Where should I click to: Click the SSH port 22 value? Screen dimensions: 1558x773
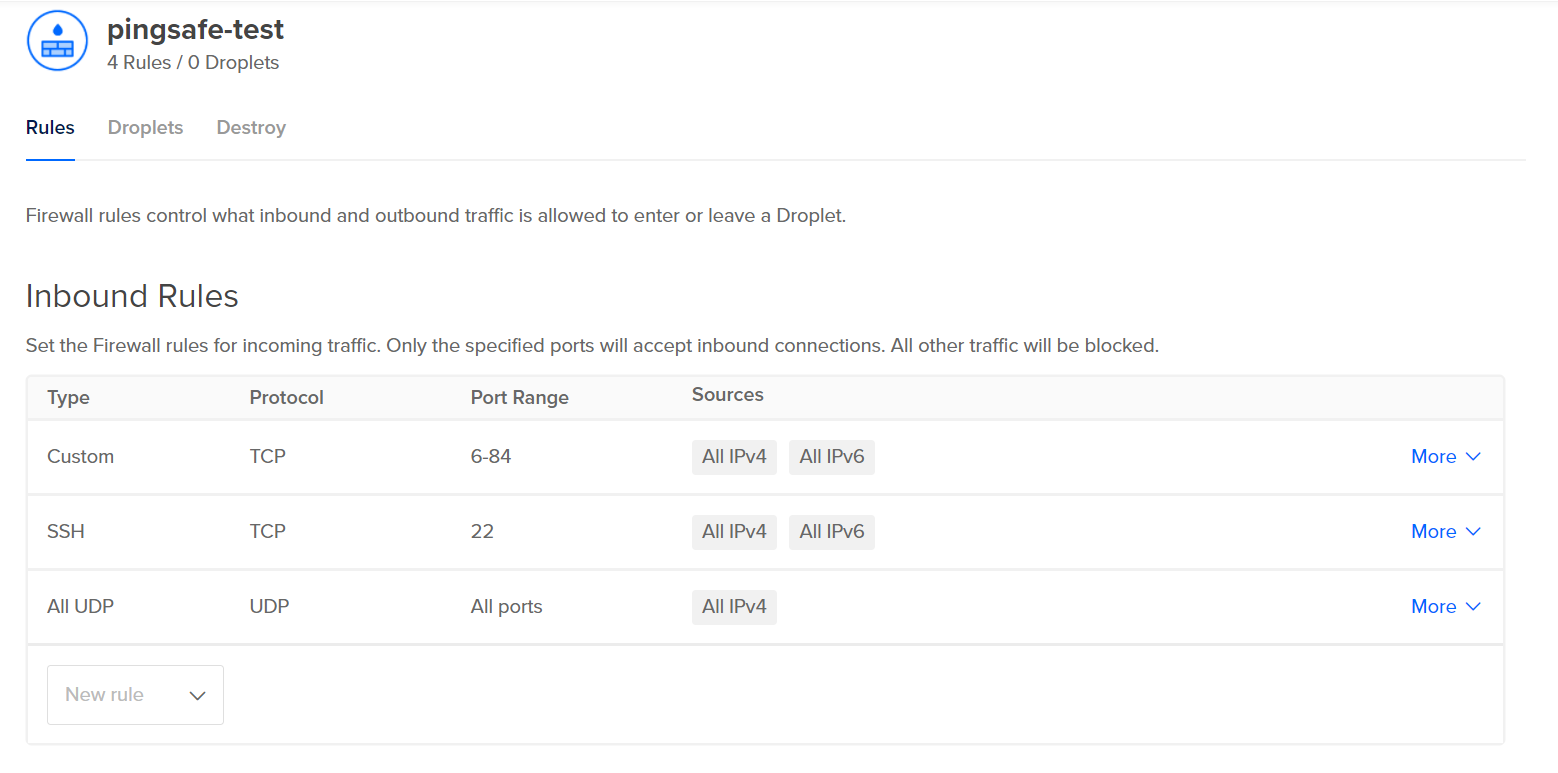tap(482, 532)
